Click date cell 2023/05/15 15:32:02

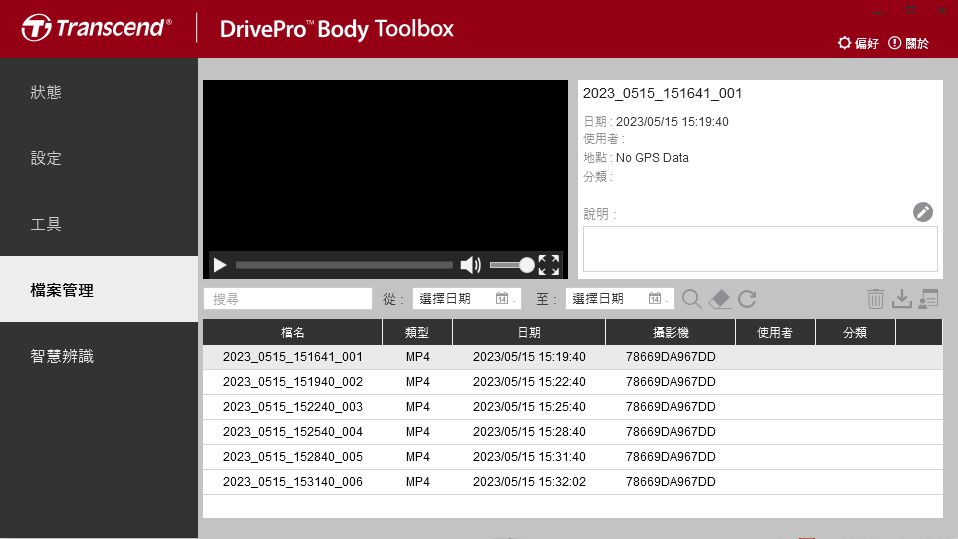tap(529, 482)
